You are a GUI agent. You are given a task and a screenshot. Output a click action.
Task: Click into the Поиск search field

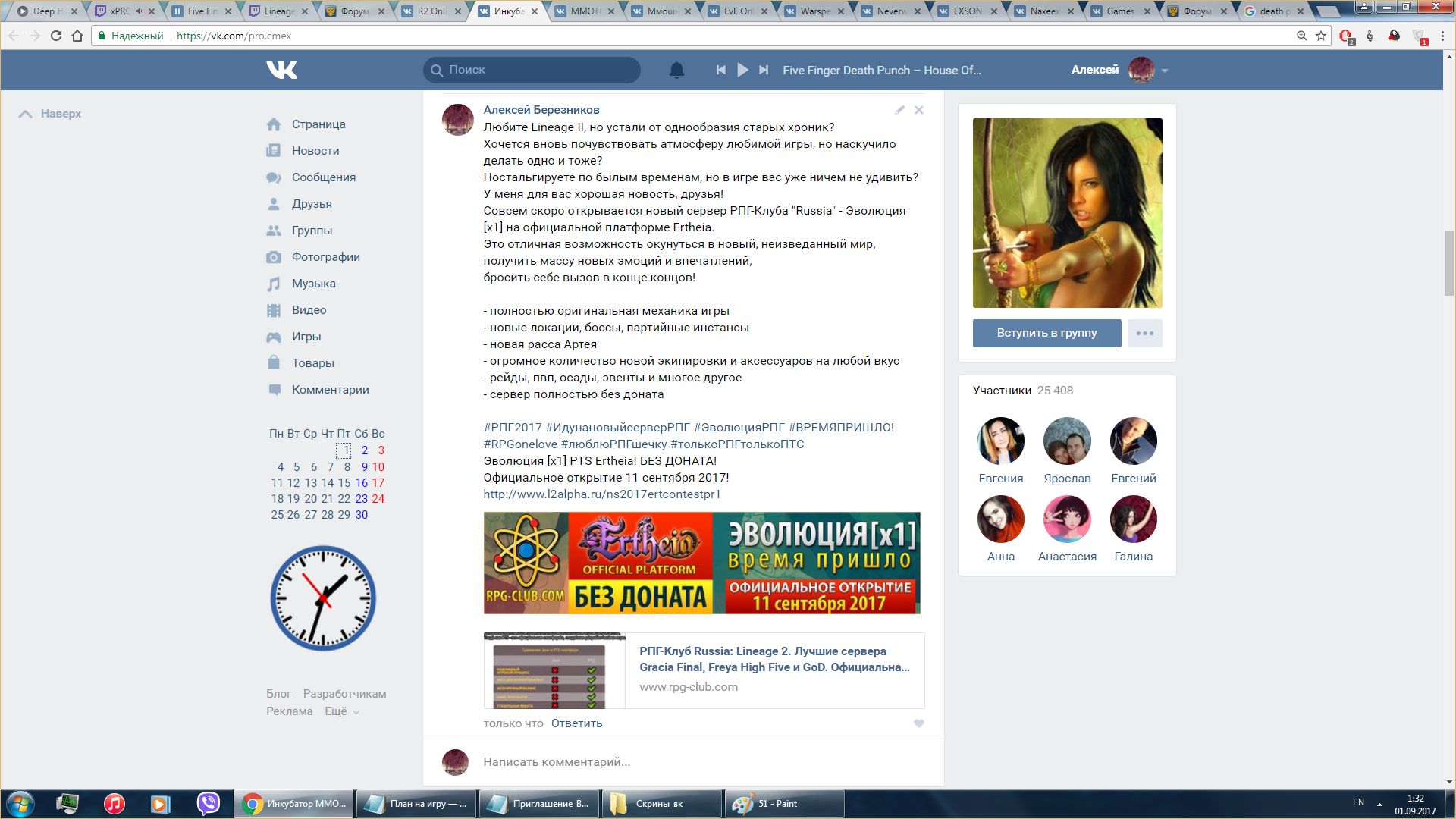click(532, 70)
